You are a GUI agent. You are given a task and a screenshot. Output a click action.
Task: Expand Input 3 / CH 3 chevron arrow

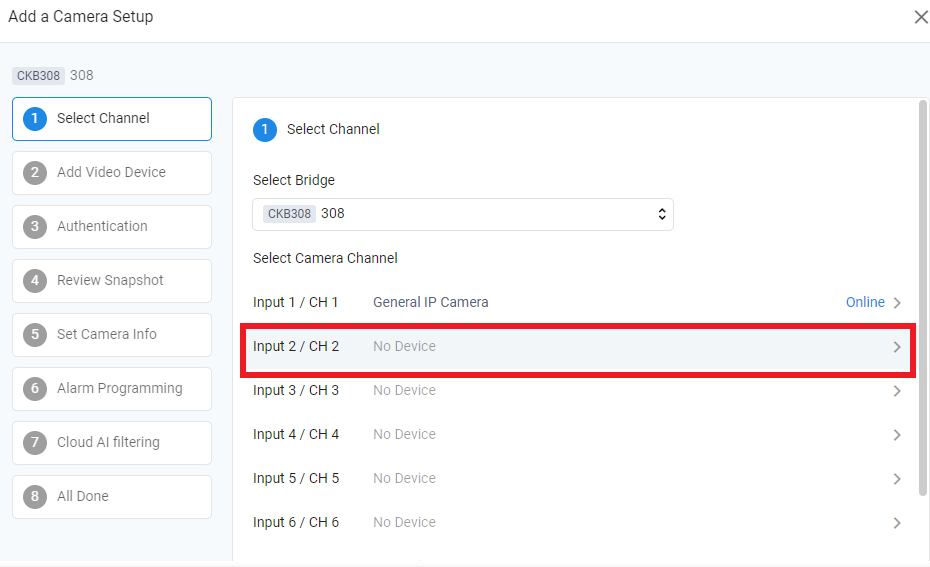897,391
